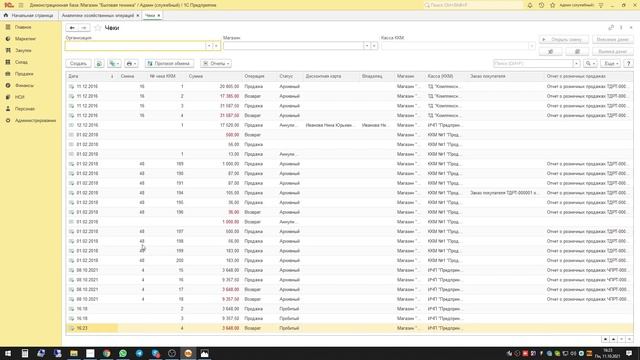The height and width of the screenshot is (360, 640).
Task: Open WhatsApp from the taskbar
Action: (x=123, y=353)
